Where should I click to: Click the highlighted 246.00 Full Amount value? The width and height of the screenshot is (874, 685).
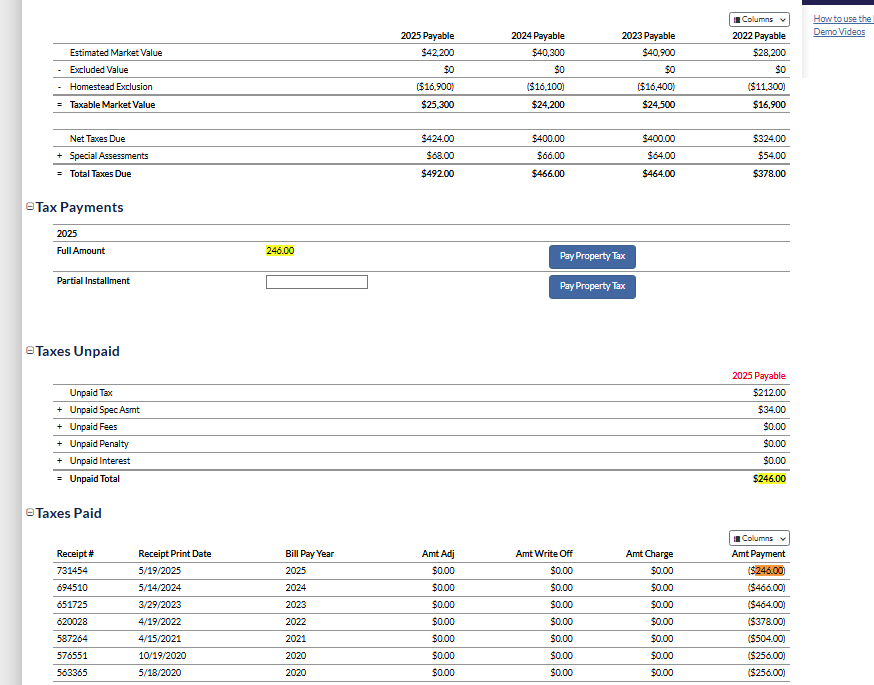tap(280, 251)
